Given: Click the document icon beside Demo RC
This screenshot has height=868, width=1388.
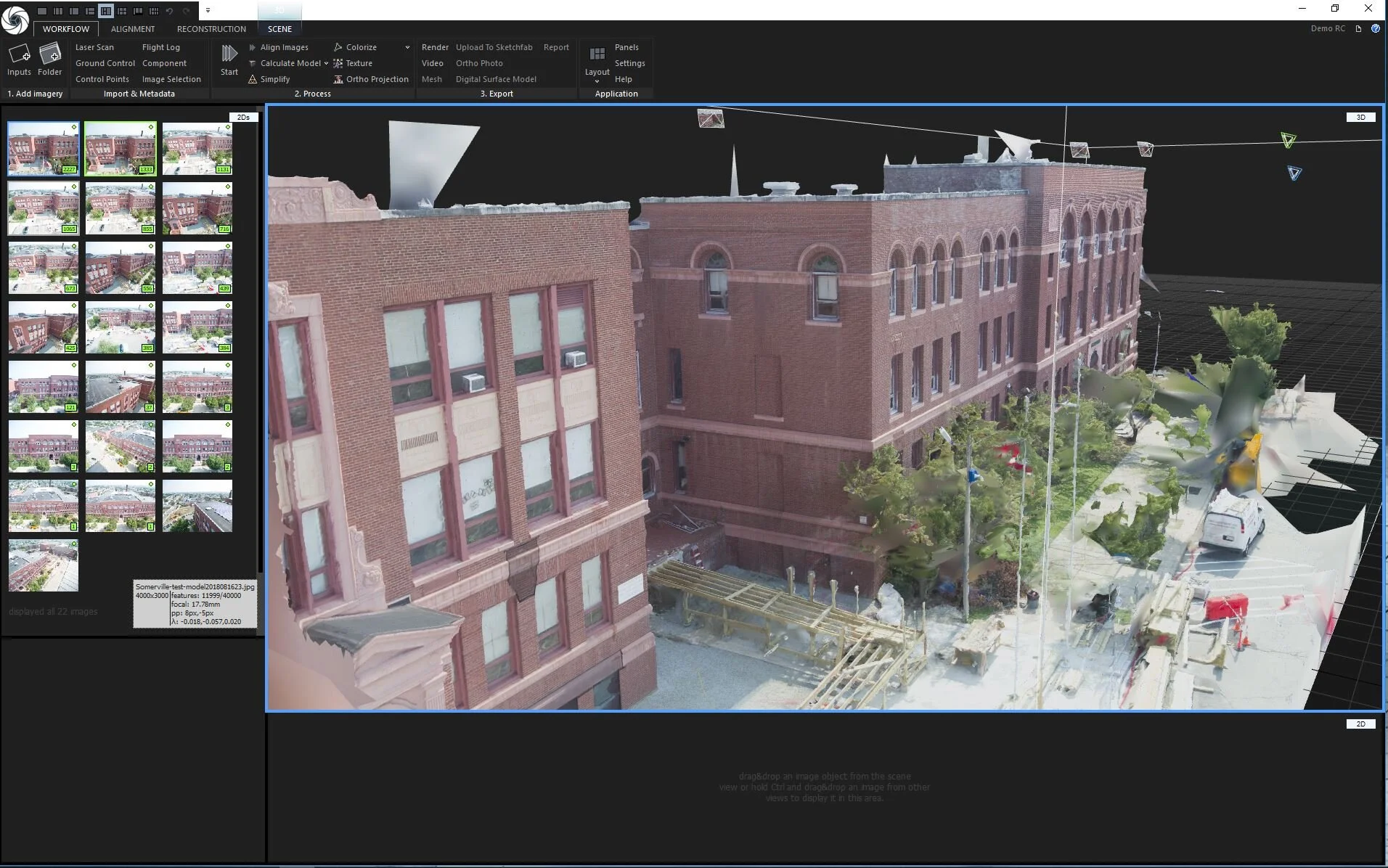Looking at the screenshot, I should [1358, 29].
